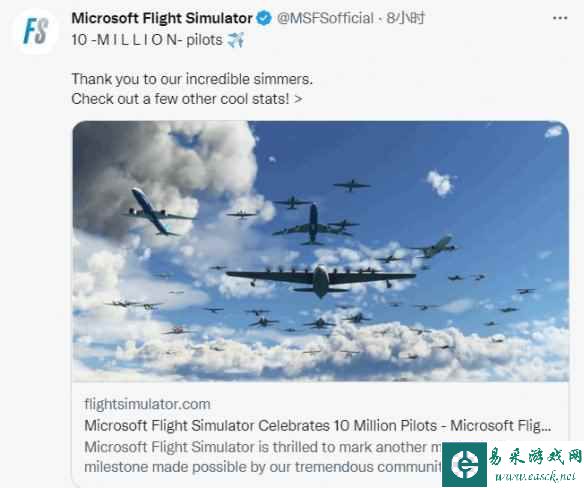
Task: Open the FS profile avatar
Action: click(35, 31)
